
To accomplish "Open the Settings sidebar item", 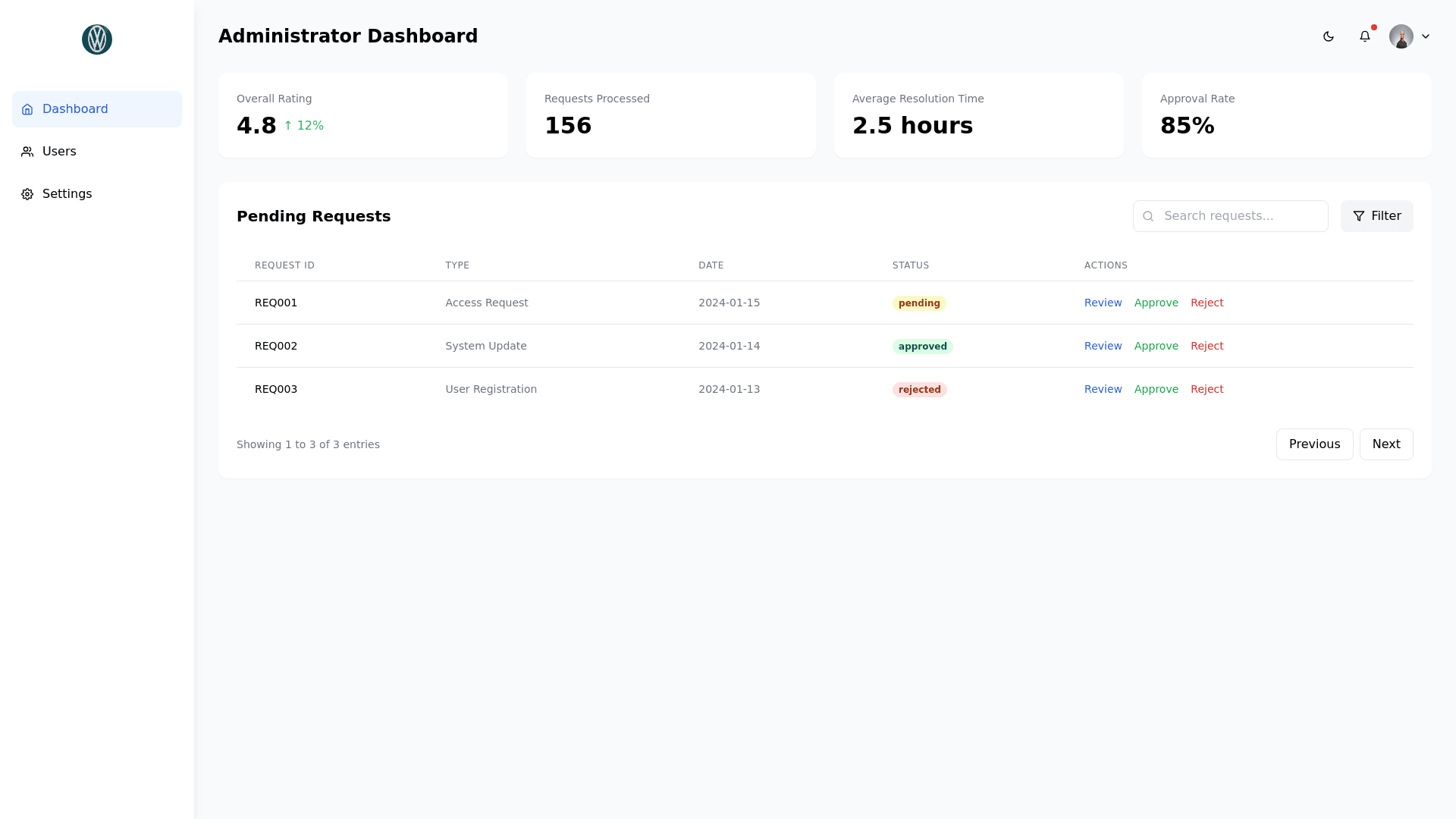I will 67,194.
